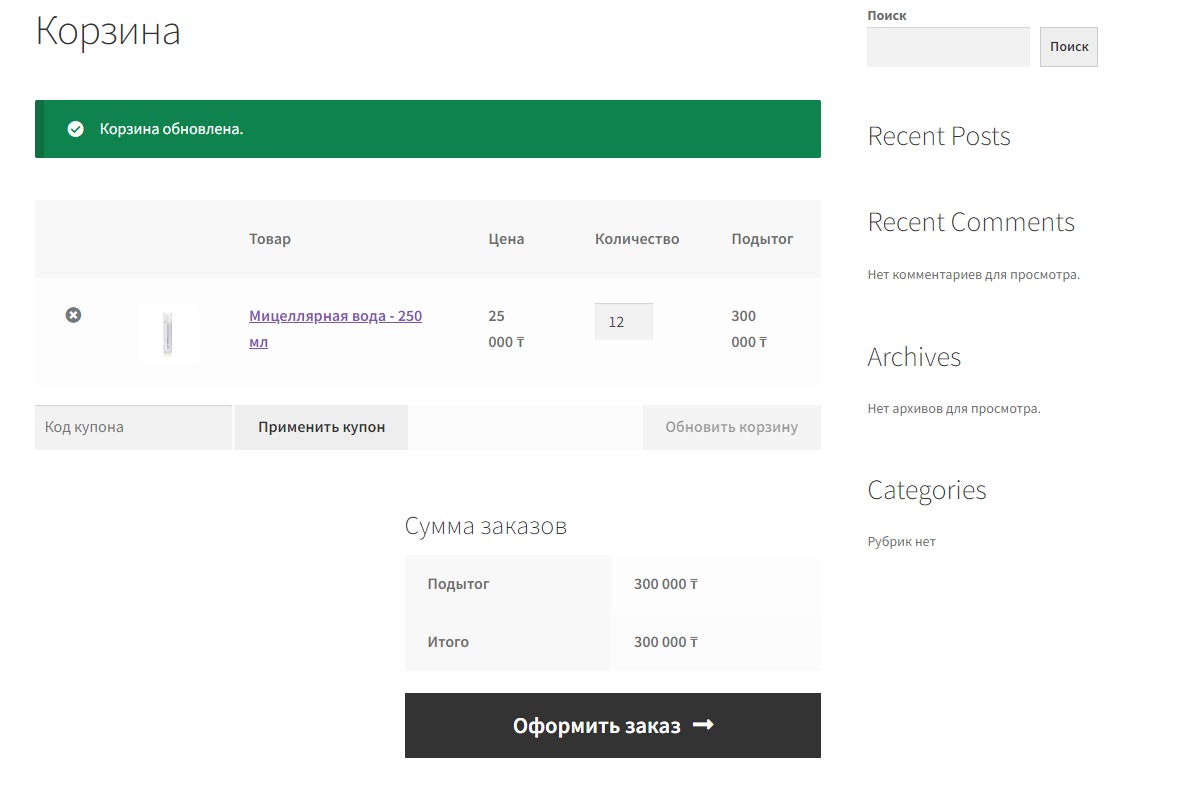Screen dimensions: 1194x786
Task: Click the Товар column header
Action: (270, 239)
